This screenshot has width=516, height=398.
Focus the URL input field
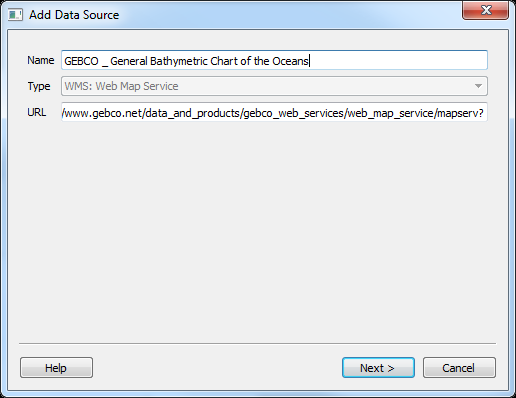pyautogui.click(x=274, y=112)
